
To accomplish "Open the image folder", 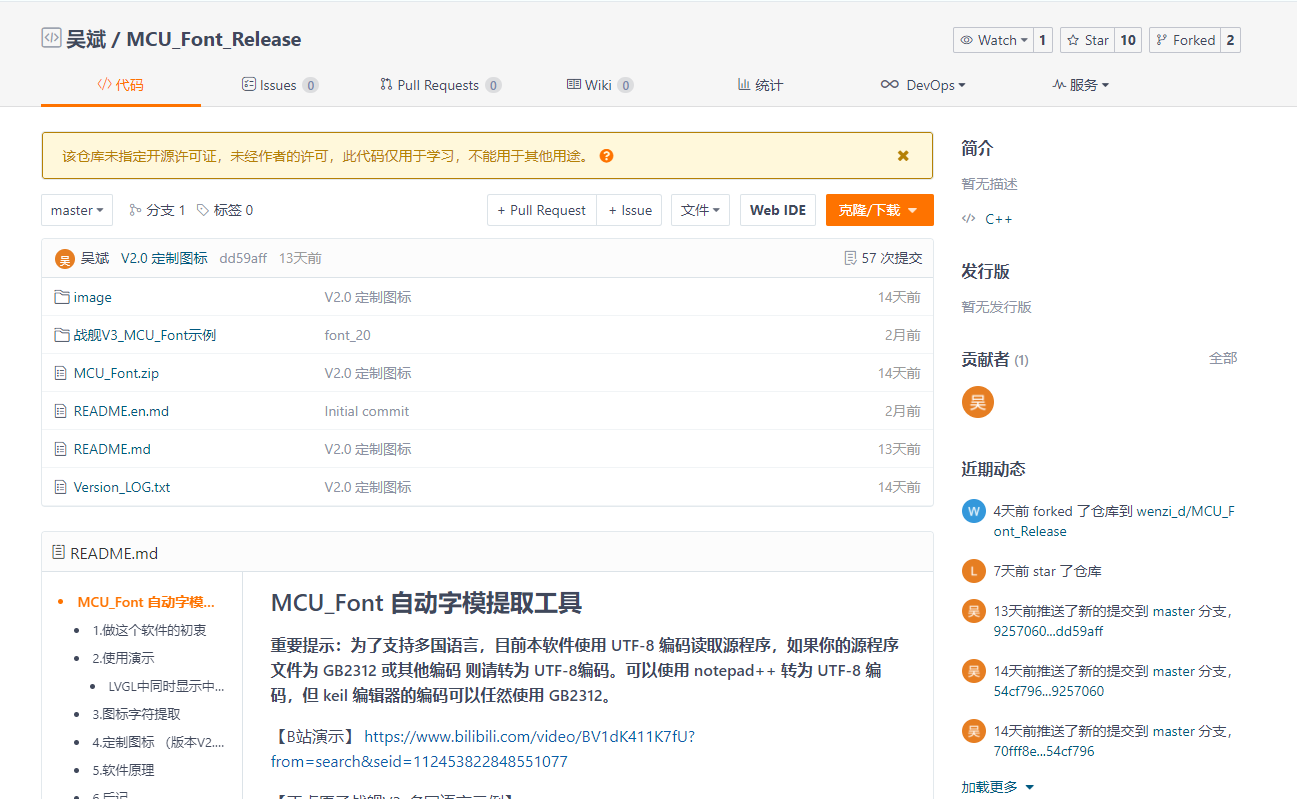I will click(x=93, y=297).
